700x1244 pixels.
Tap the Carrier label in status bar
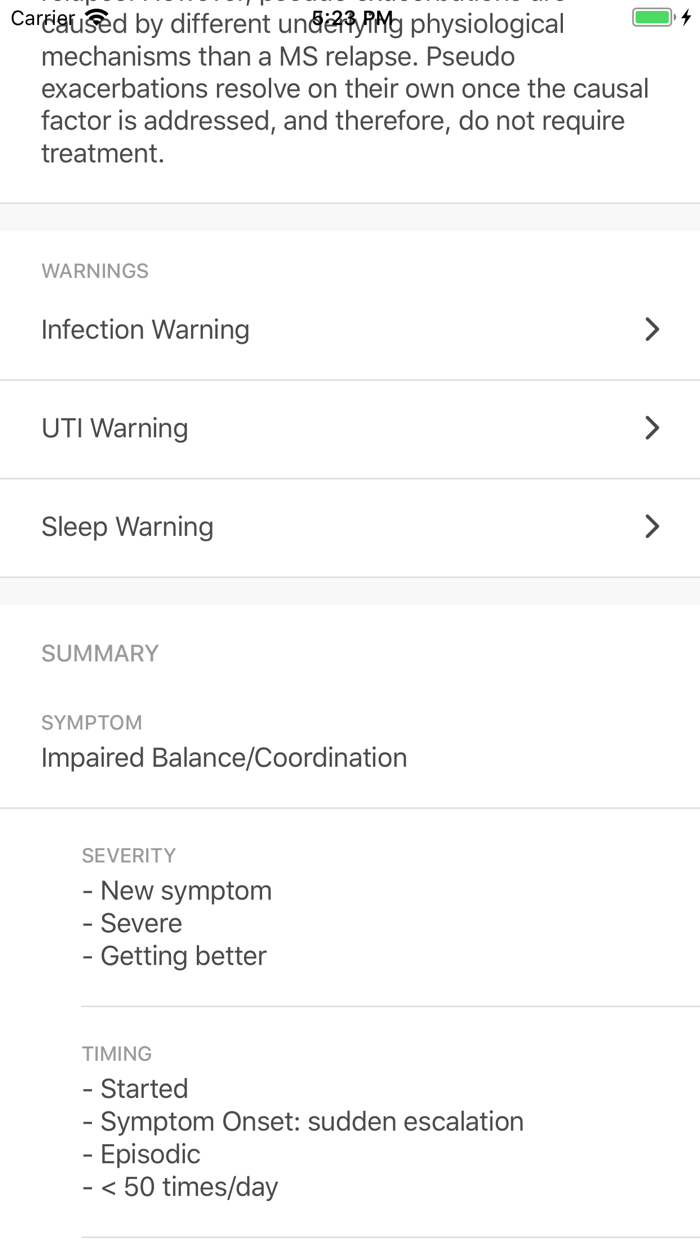coord(40,17)
